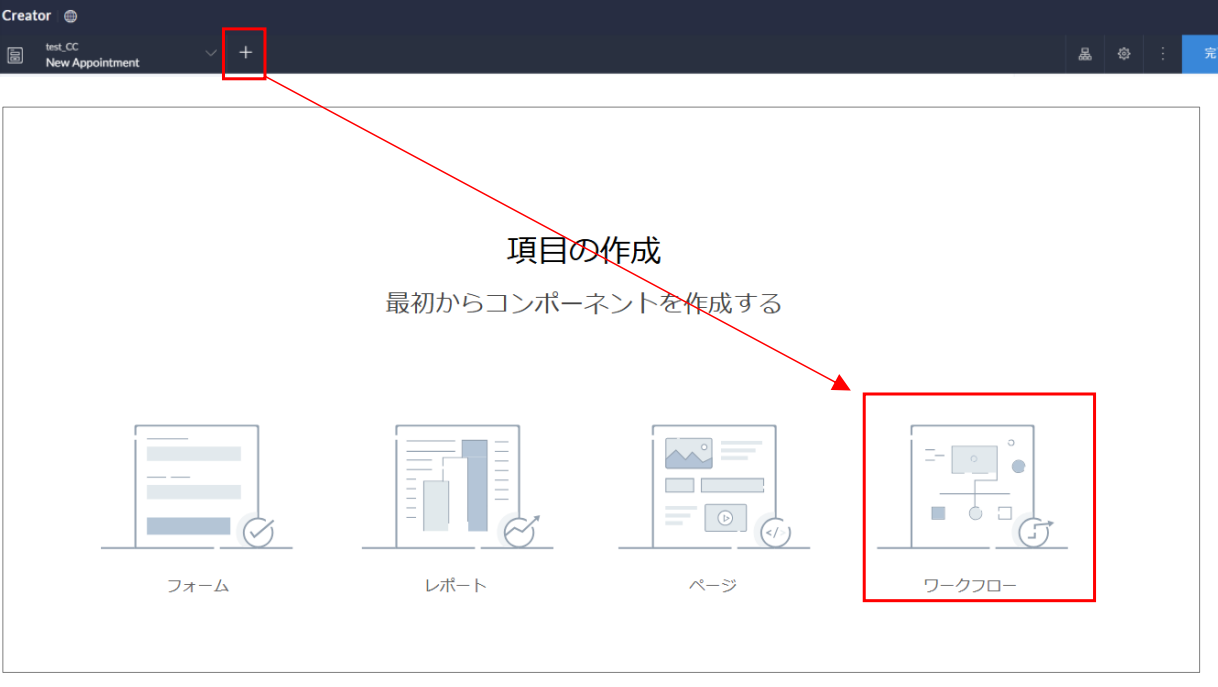Expand the New Appointment chevron dropdown
Screen dimensions: 1218x687
coord(210,52)
